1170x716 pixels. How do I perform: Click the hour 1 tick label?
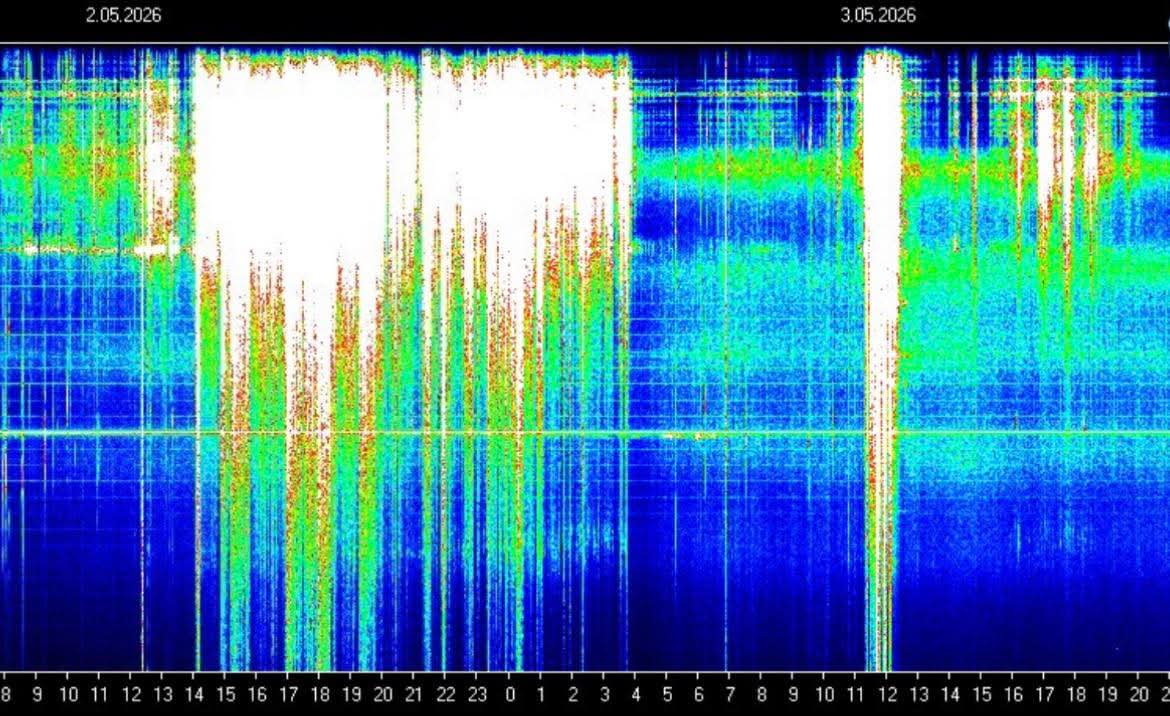tap(541, 695)
